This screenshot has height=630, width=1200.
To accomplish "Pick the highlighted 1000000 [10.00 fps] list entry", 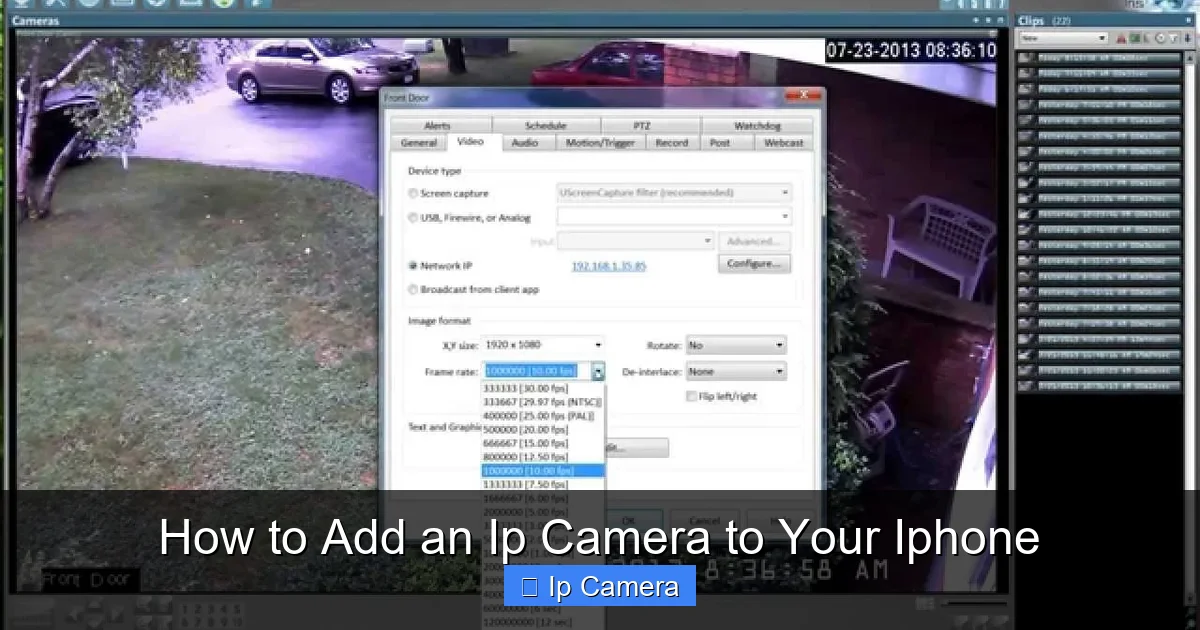I will (543, 470).
